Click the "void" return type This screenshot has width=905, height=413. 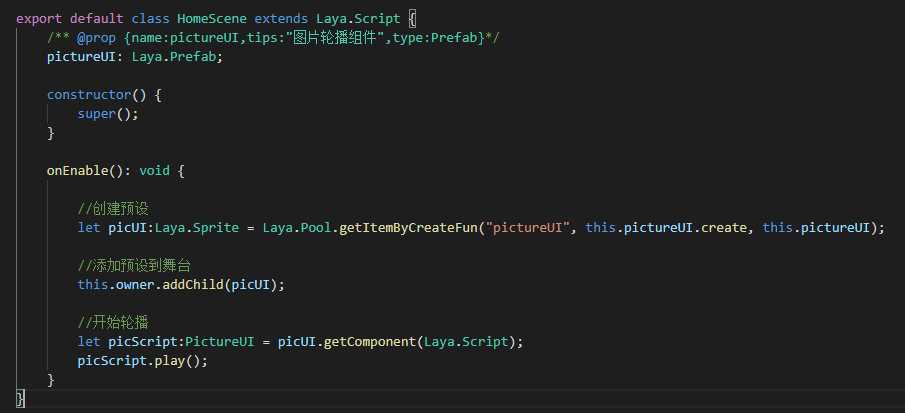155,171
